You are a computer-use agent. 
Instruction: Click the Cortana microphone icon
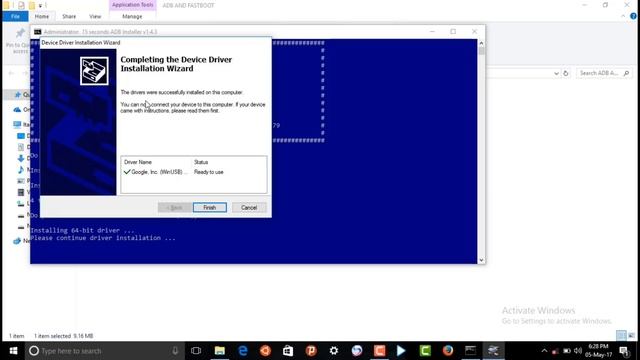pyautogui.click(x=175, y=351)
